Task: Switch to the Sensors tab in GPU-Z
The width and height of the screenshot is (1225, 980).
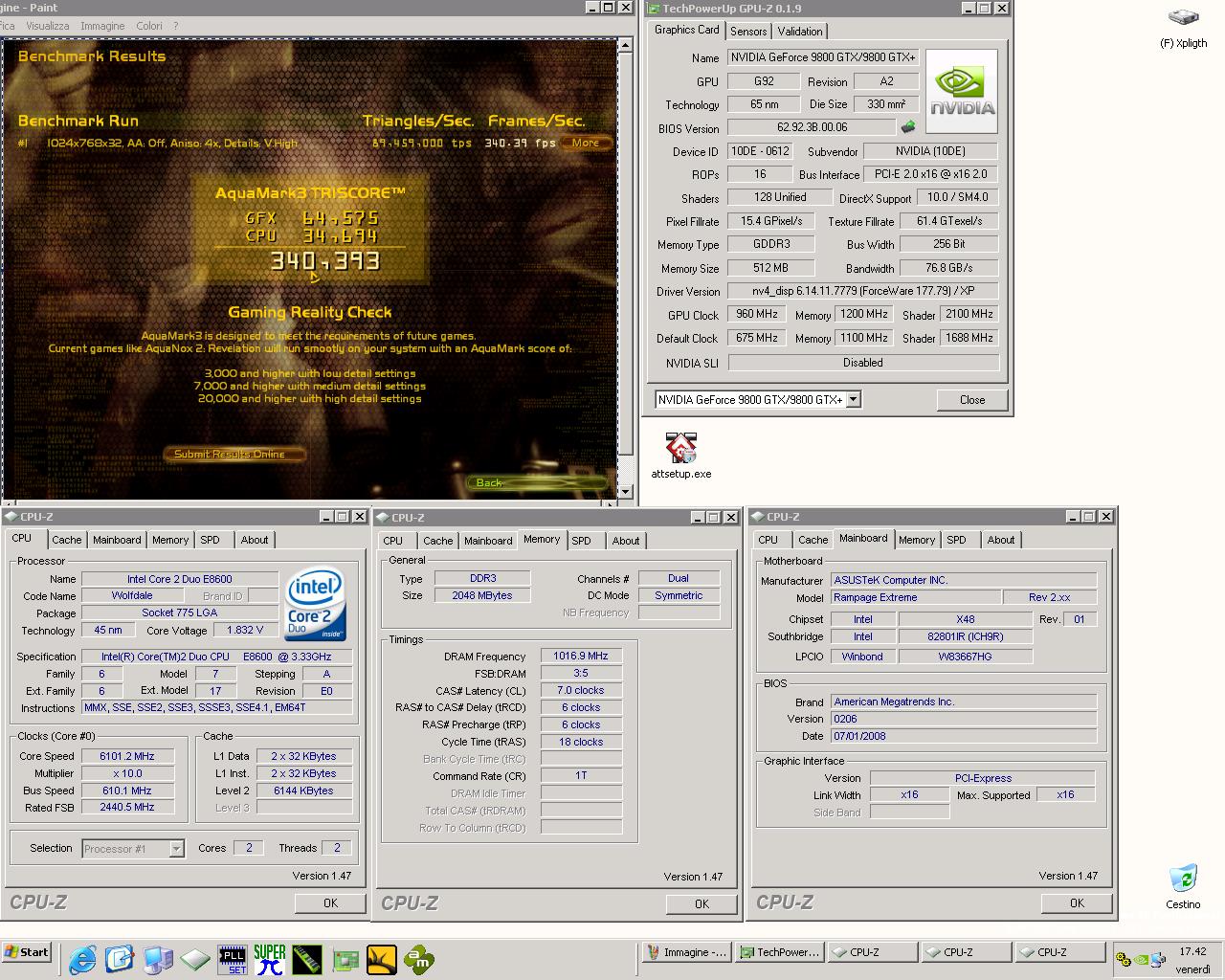Action: [x=748, y=32]
